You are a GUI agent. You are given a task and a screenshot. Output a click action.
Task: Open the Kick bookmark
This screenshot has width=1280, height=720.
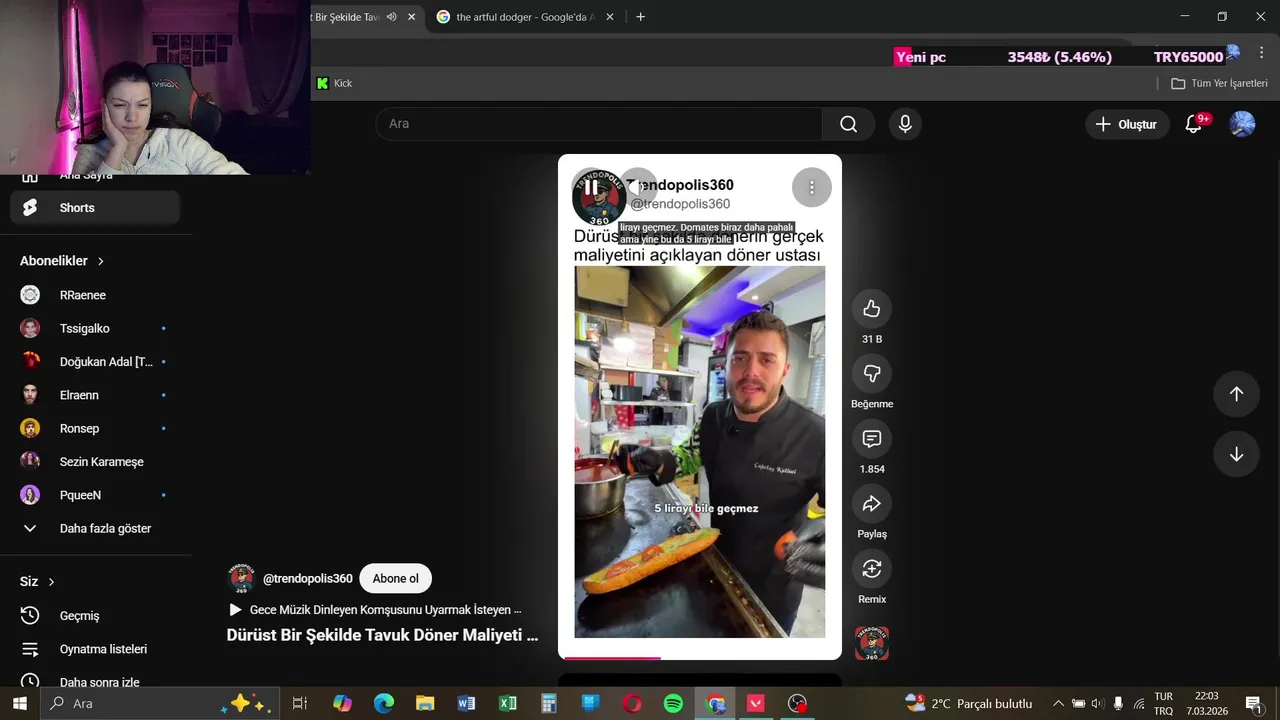coord(334,83)
